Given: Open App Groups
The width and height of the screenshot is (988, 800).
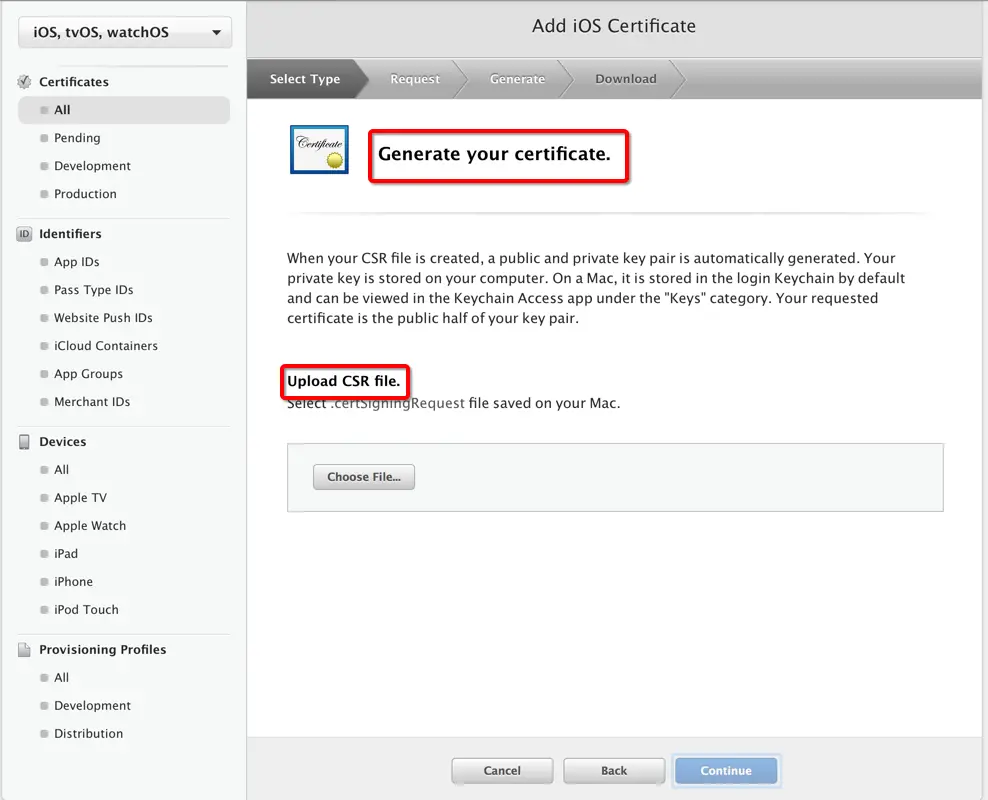Looking at the screenshot, I should click(88, 374).
